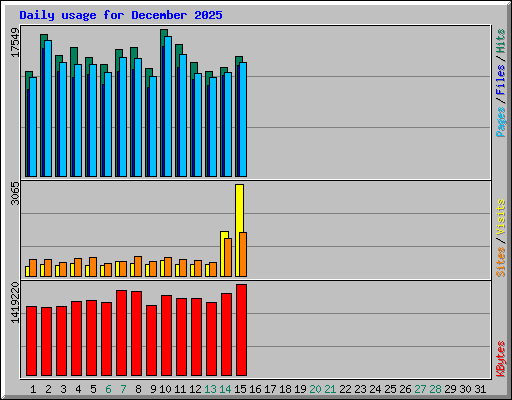Viewport: 512px width, 400px height.
Task: Click green weekend day 13 label
Action: 210,389
